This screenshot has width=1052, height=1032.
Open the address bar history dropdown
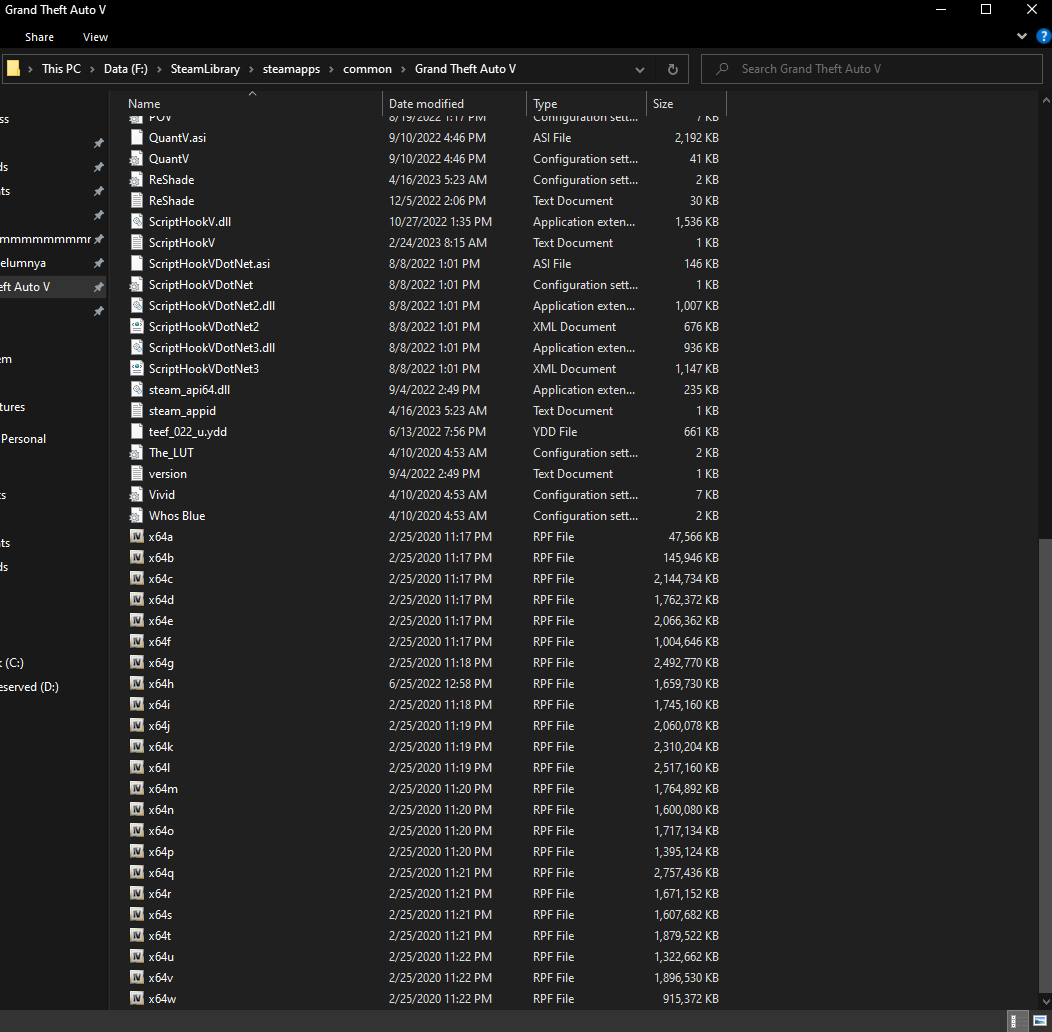pyautogui.click(x=640, y=69)
